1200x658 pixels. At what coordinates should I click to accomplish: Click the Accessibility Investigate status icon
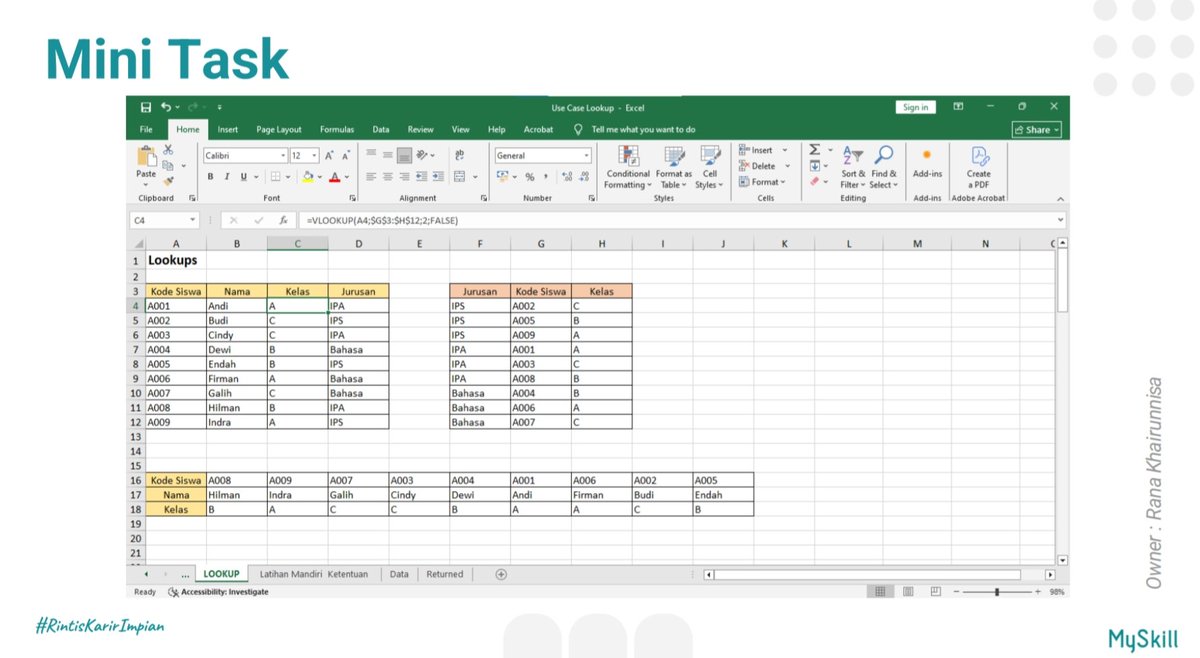coord(173,592)
